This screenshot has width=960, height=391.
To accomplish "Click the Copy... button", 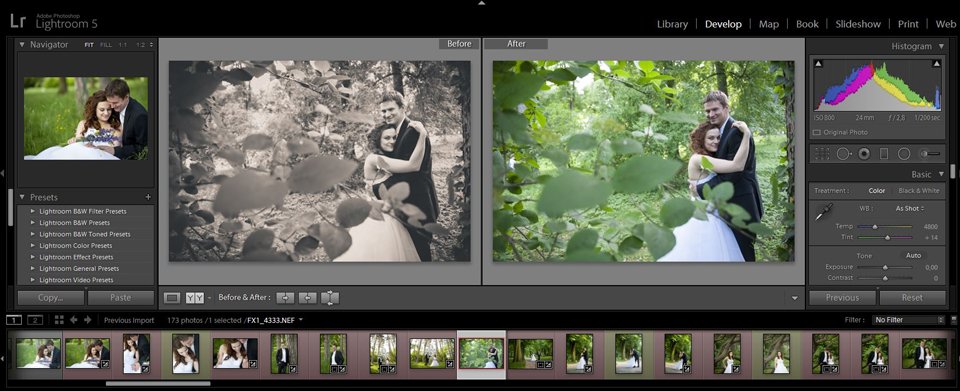I will click(x=51, y=298).
